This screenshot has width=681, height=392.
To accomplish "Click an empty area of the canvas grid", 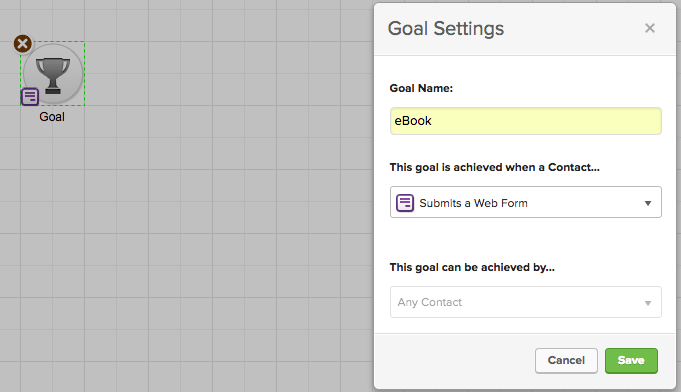I will tap(217, 217).
